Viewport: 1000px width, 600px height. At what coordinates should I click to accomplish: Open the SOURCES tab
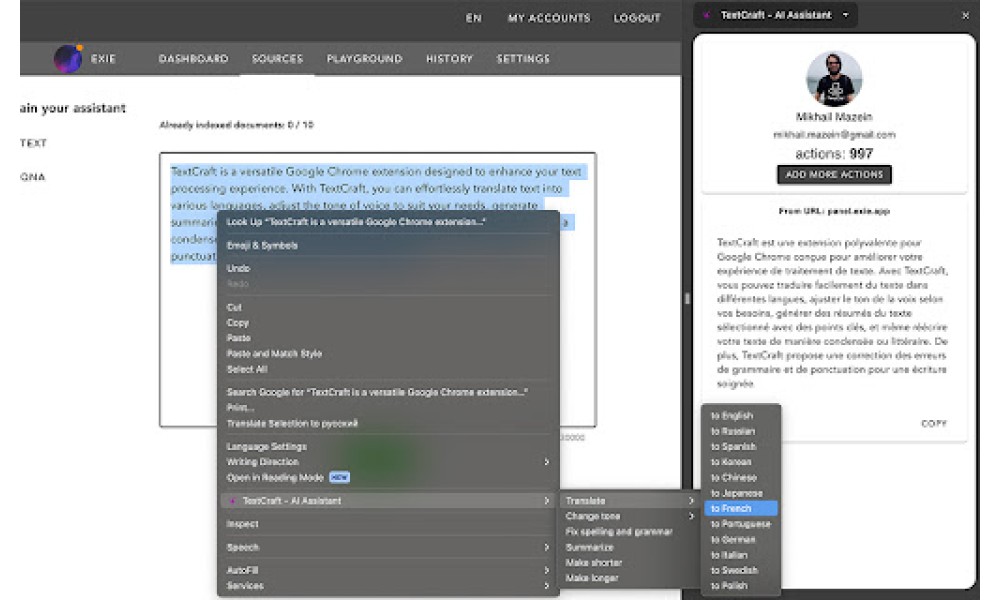[x=277, y=59]
